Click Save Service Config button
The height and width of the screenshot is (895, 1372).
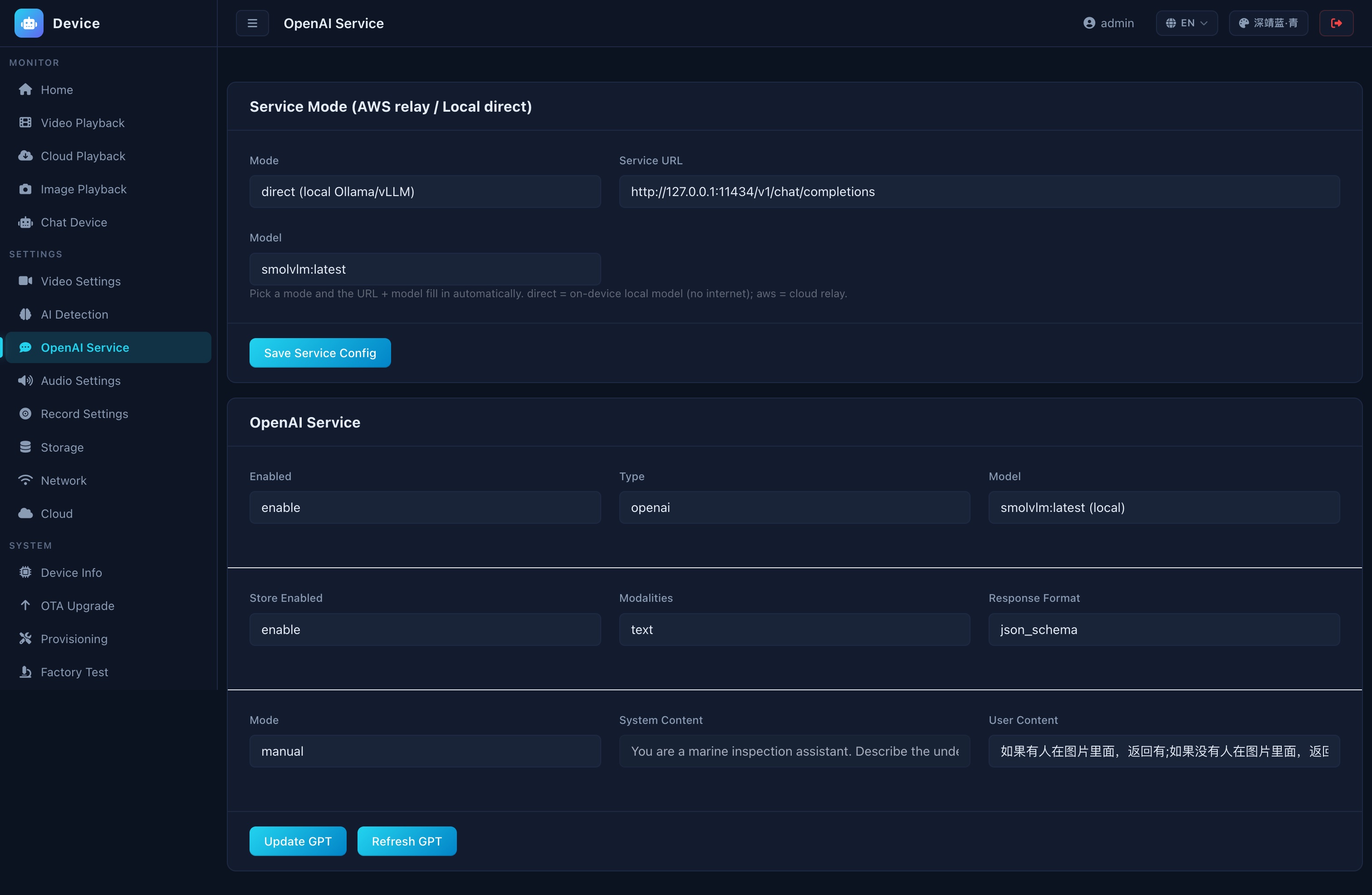click(320, 353)
